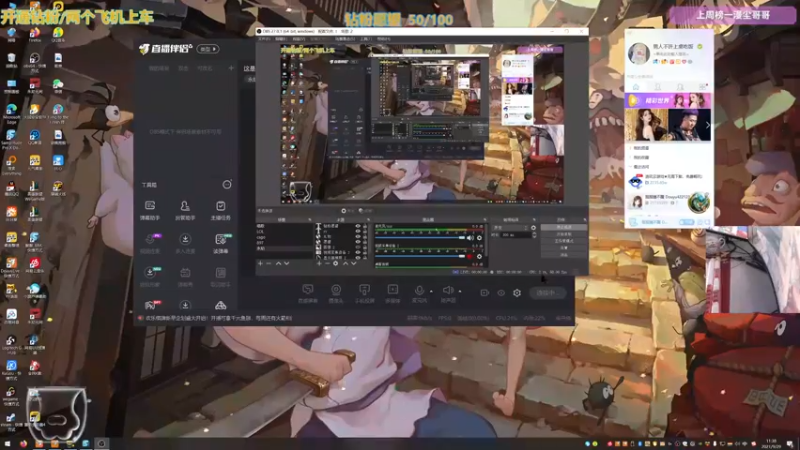Toggle the radio option under OBS preview

[x=343, y=211]
